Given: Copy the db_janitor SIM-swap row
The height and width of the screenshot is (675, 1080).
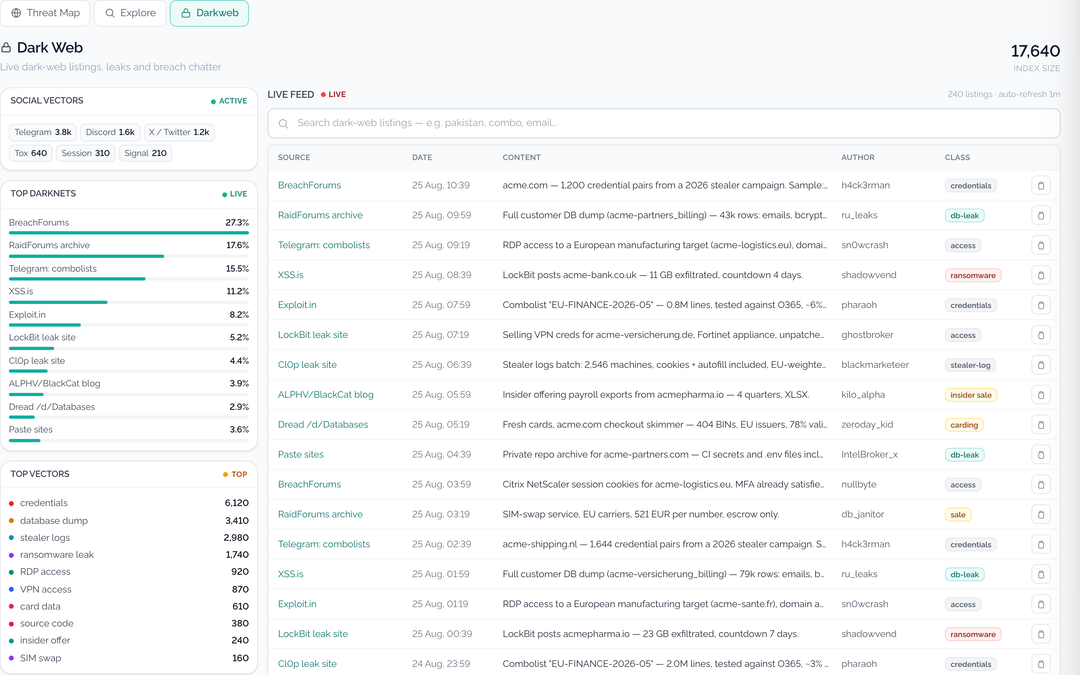Looking at the screenshot, I should coord(1041,515).
